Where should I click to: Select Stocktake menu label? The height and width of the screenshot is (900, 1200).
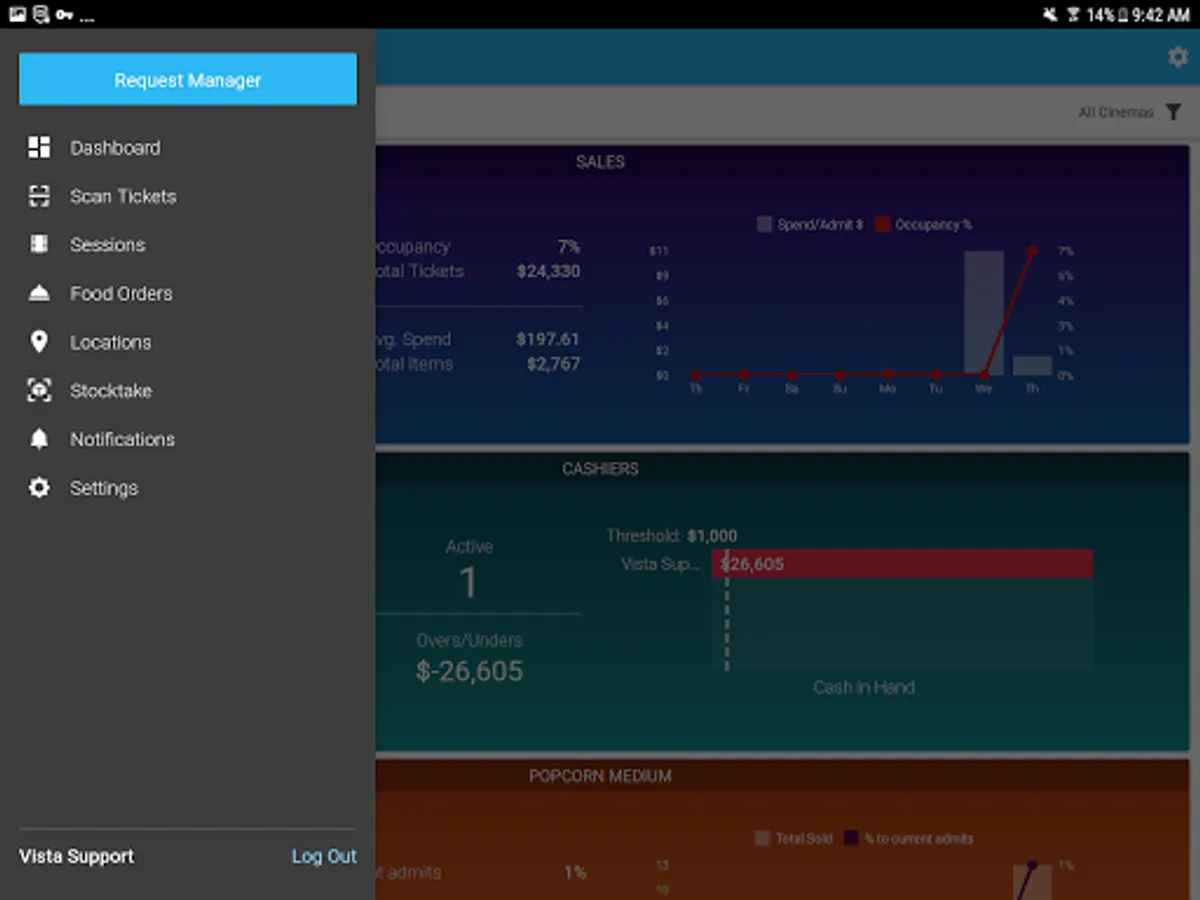click(x=111, y=390)
